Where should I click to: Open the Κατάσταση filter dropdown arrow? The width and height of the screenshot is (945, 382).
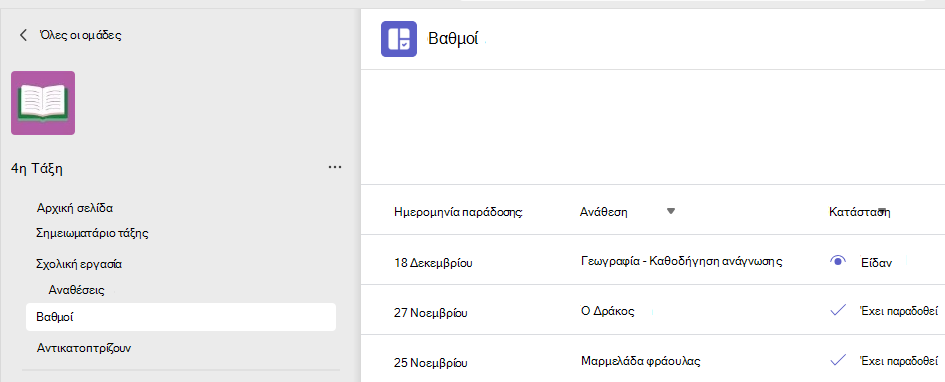pos(882,211)
